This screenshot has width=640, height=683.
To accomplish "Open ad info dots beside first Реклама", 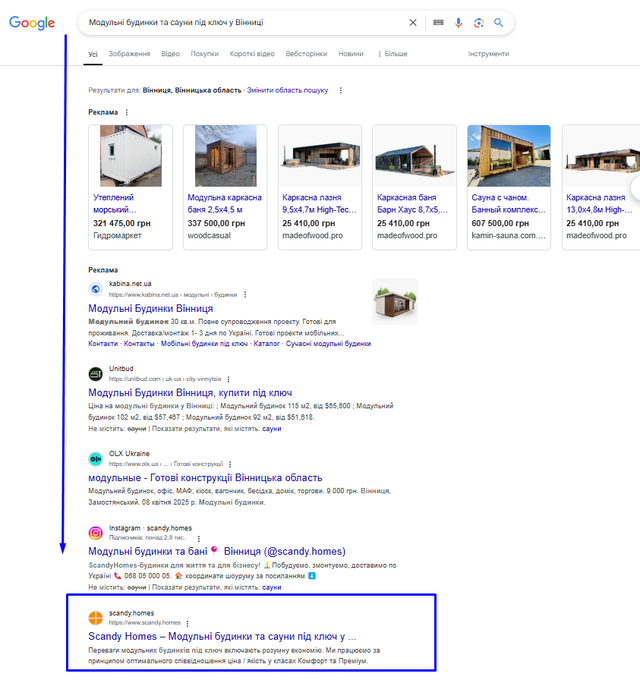I will point(127,112).
